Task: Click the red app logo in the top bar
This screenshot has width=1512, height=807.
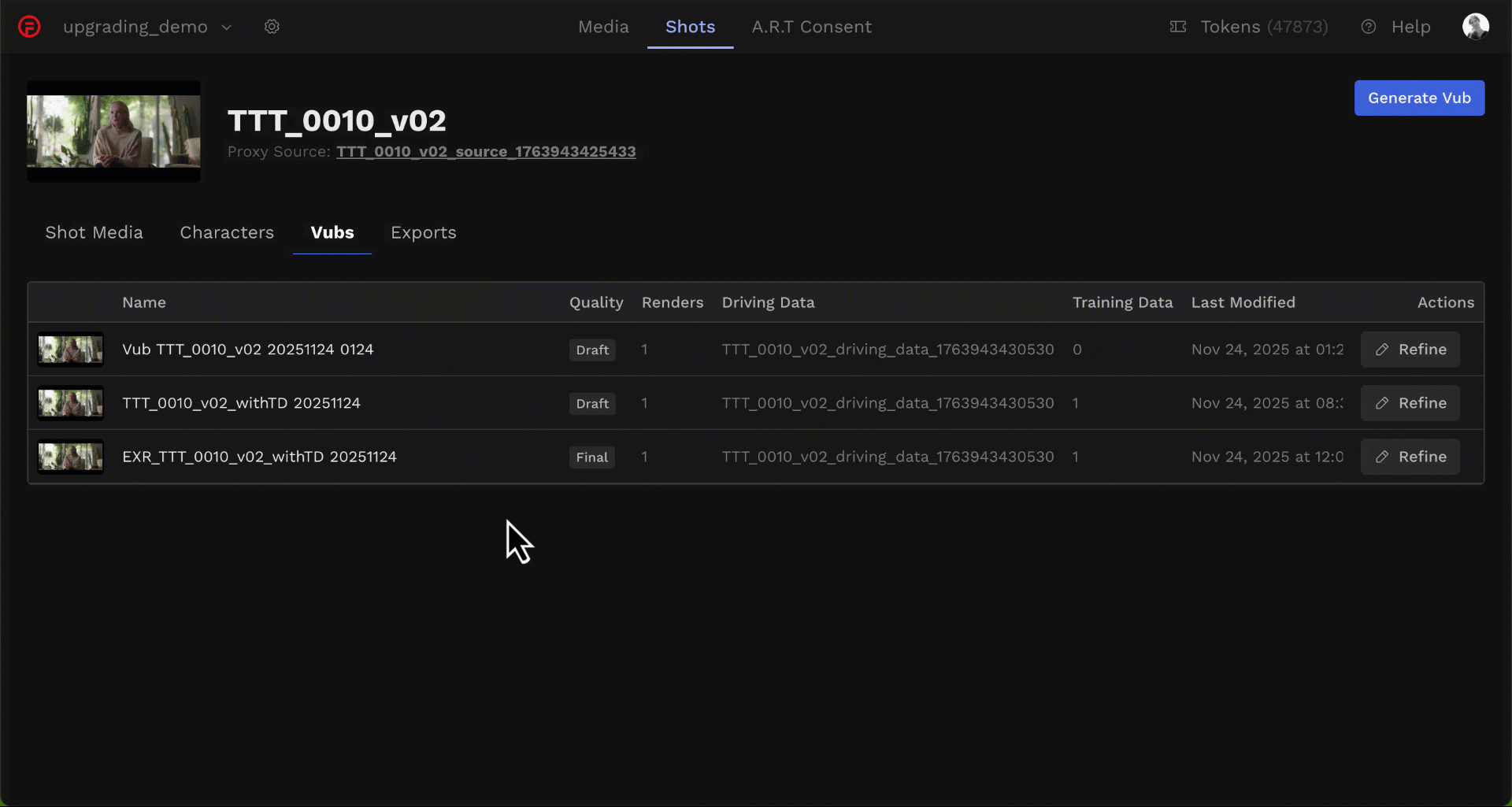Action: coord(29,26)
